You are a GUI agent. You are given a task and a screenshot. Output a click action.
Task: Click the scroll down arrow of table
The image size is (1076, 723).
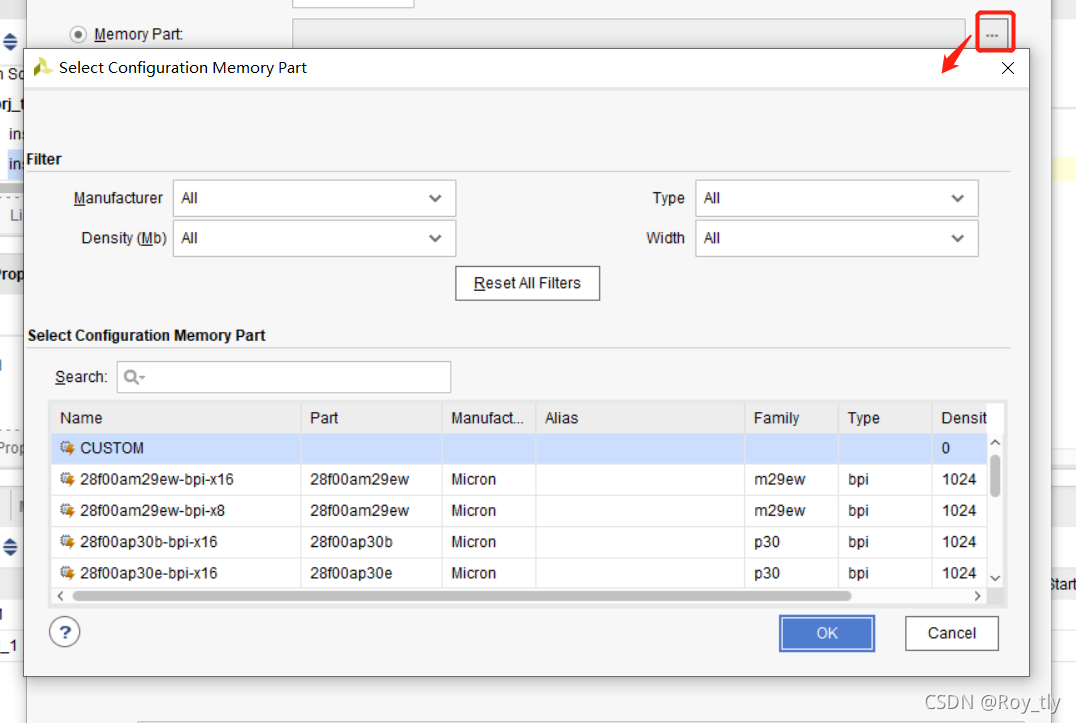tap(995, 578)
